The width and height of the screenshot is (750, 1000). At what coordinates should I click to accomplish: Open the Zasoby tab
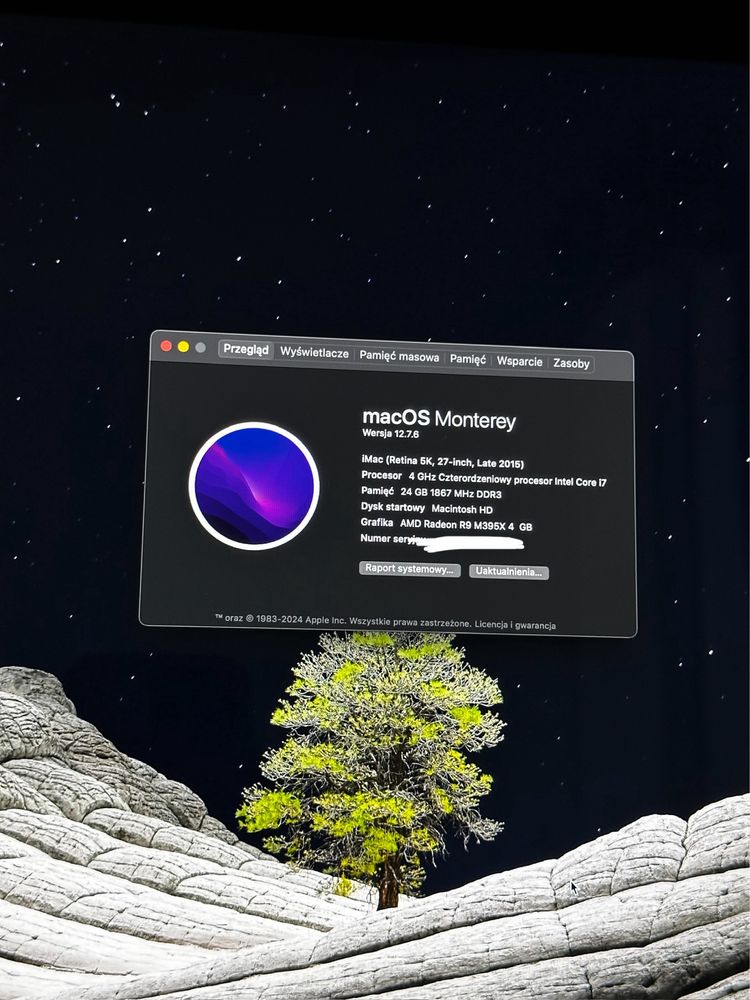click(x=571, y=364)
